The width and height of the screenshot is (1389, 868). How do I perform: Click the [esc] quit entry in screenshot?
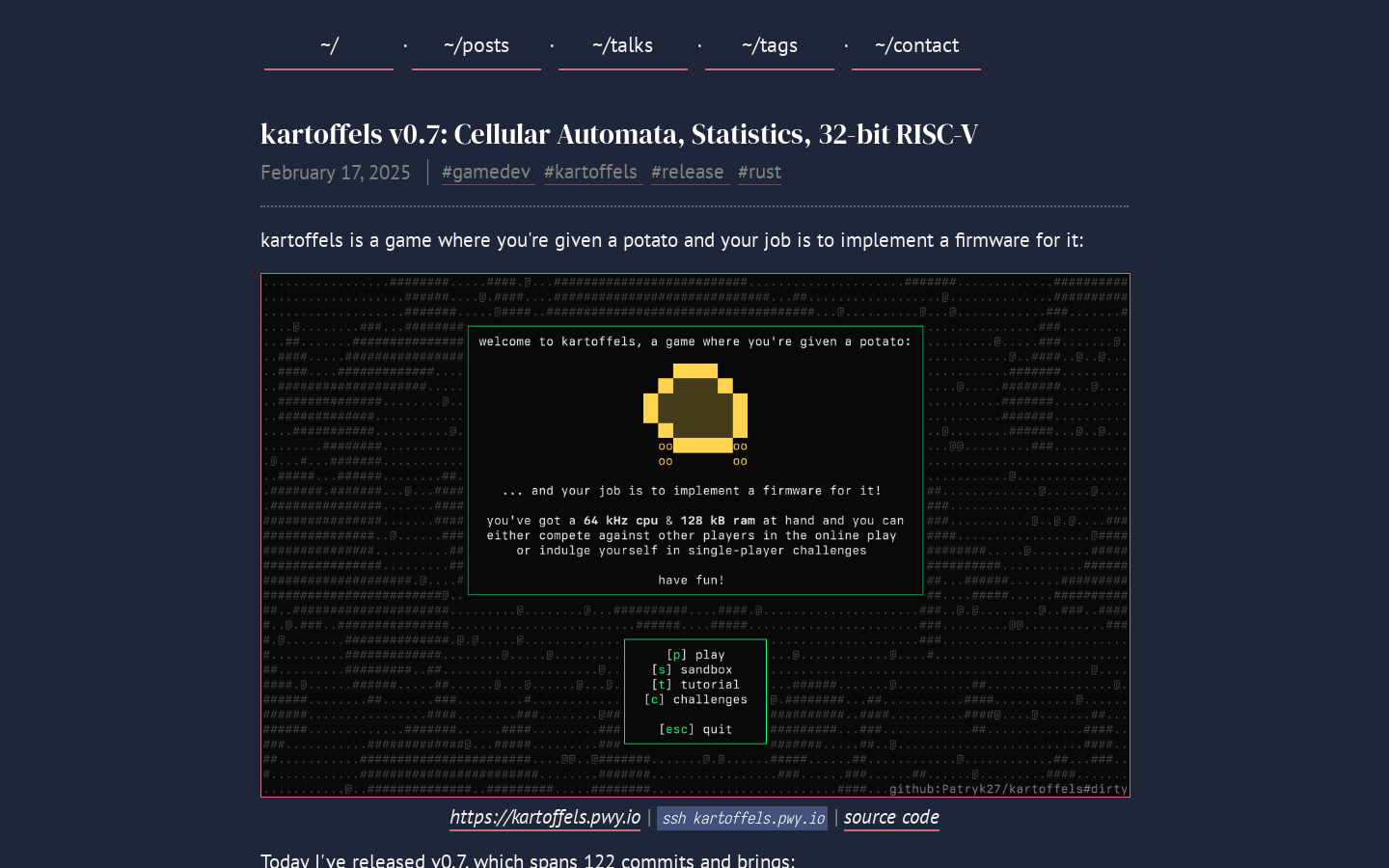[695, 729]
